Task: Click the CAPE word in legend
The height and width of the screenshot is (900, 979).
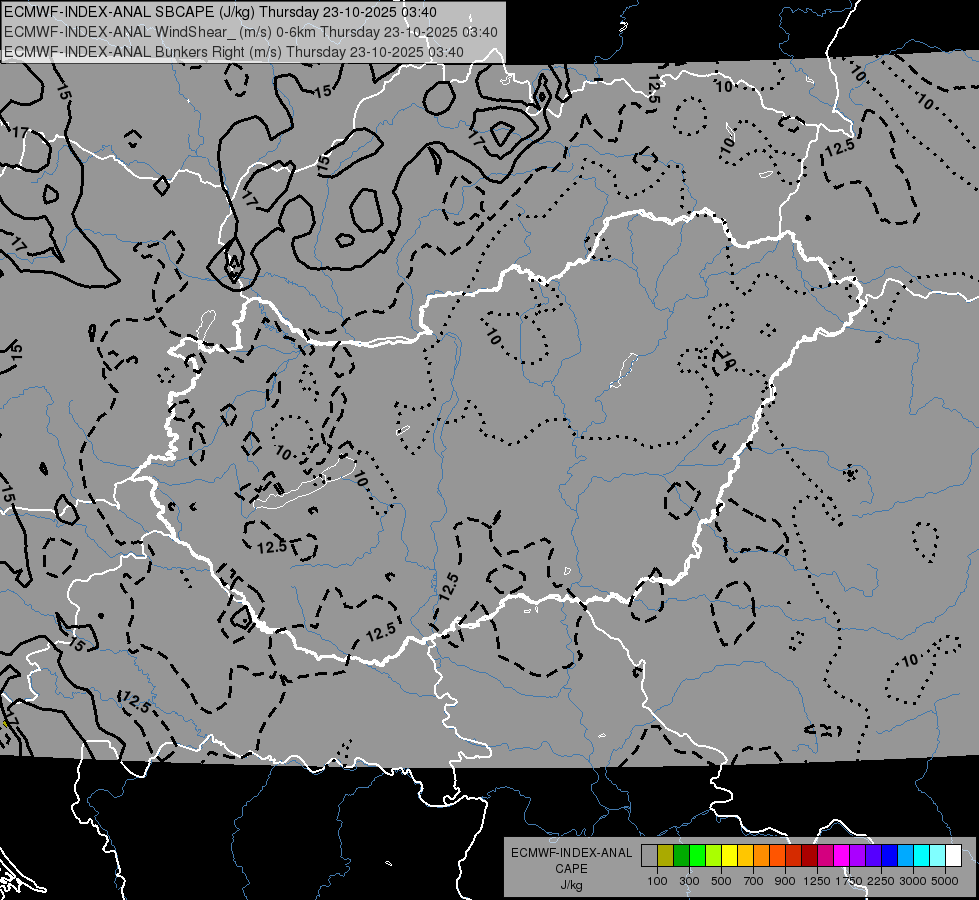Action: [x=572, y=869]
